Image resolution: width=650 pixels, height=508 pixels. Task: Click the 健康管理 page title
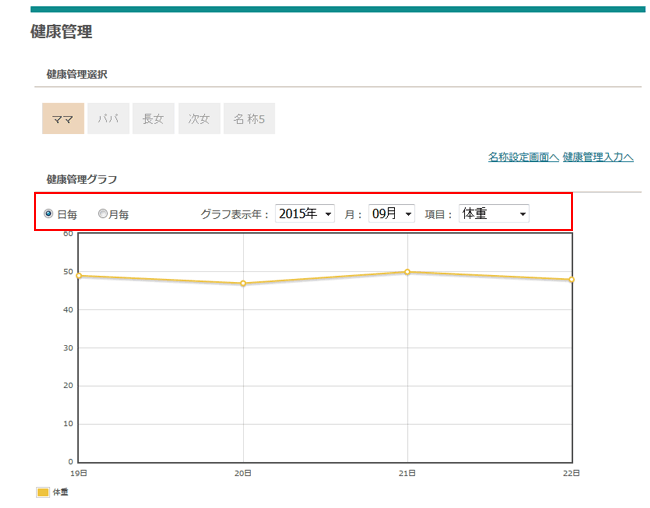61,32
